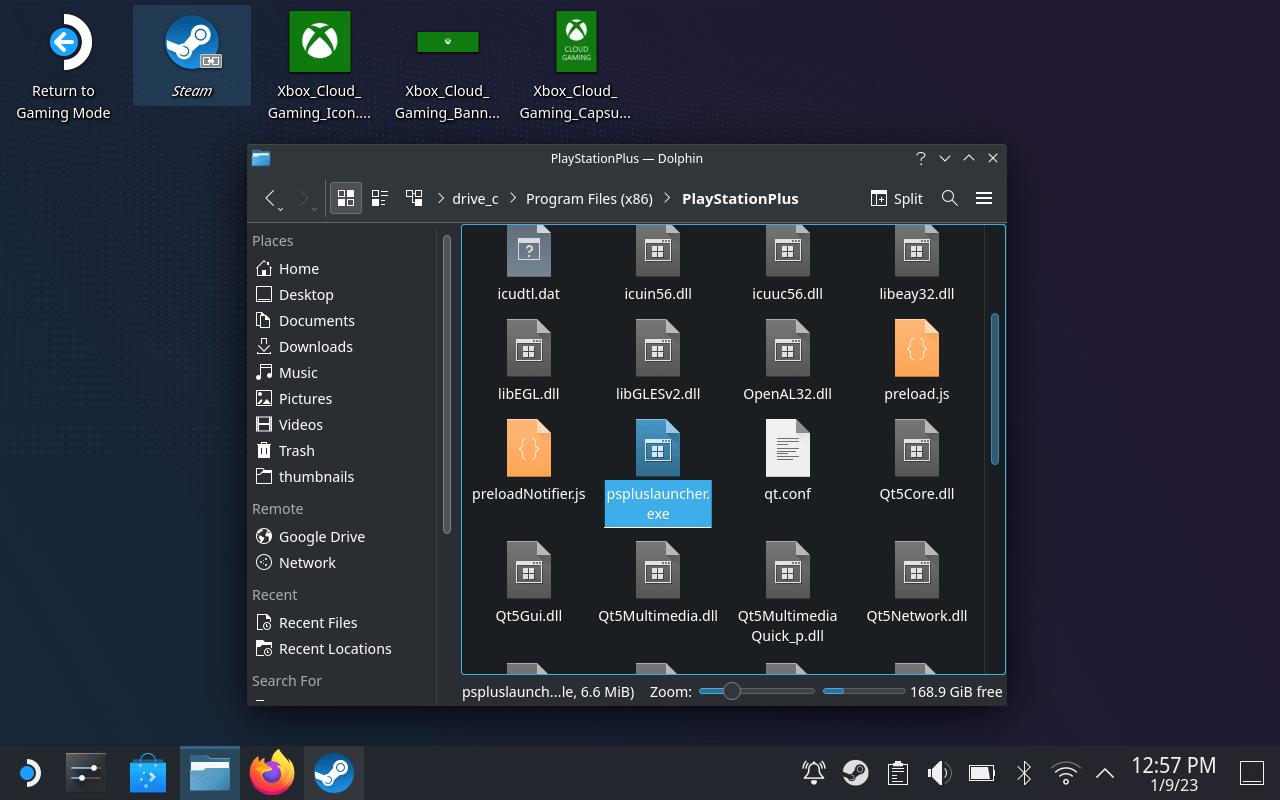Viewport: 1280px width, 800px height.
Task: Open Firefox from the taskbar
Action: click(x=272, y=773)
